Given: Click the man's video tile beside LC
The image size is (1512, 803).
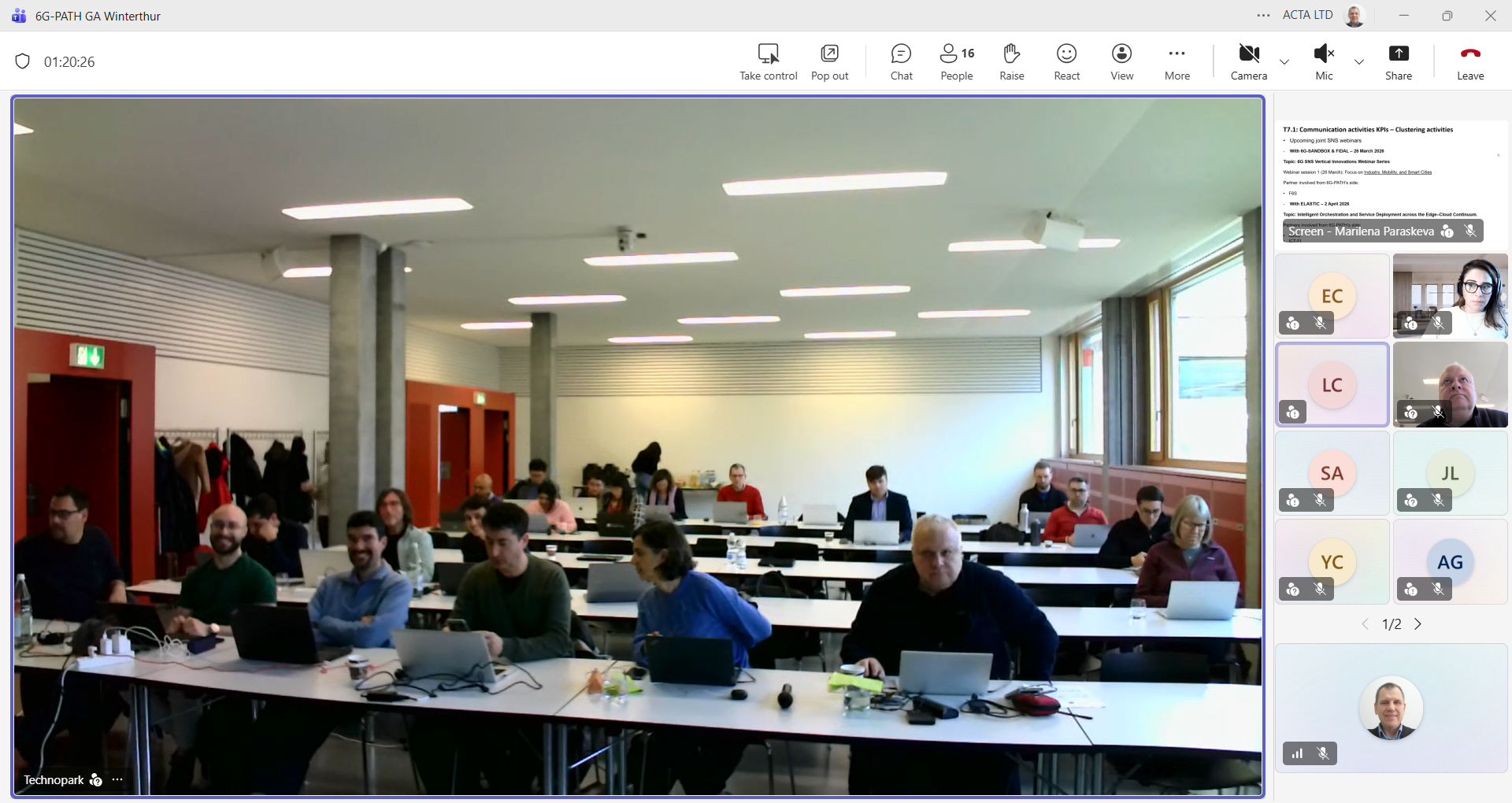Looking at the screenshot, I should (x=1451, y=385).
